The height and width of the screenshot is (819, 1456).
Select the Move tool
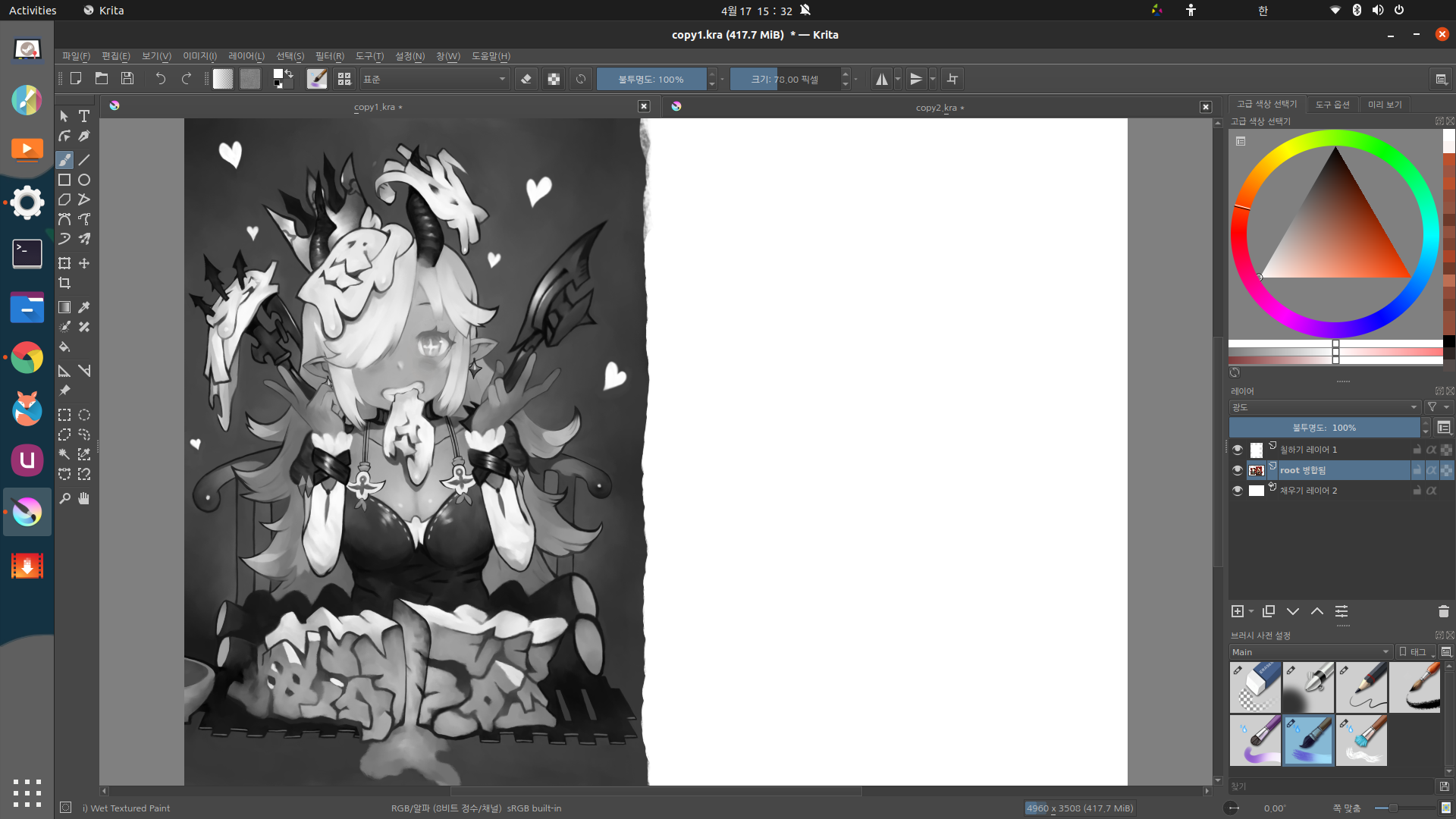pos(84,263)
